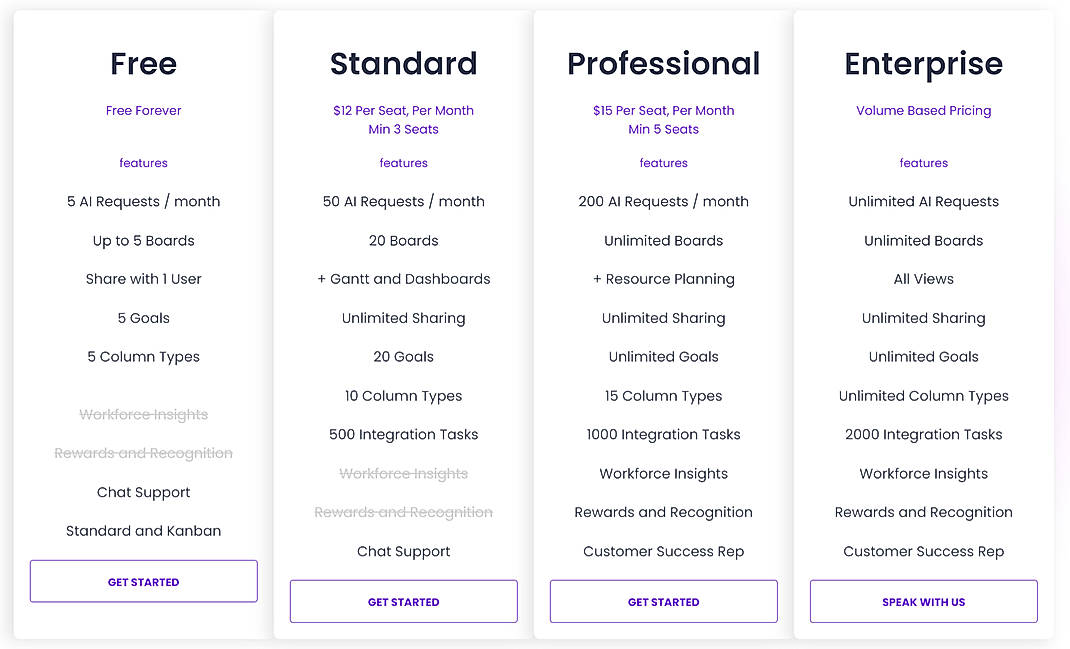Select the Enterprise plan title
The width and height of the screenshot is (1070, 649).
[923, 64]
